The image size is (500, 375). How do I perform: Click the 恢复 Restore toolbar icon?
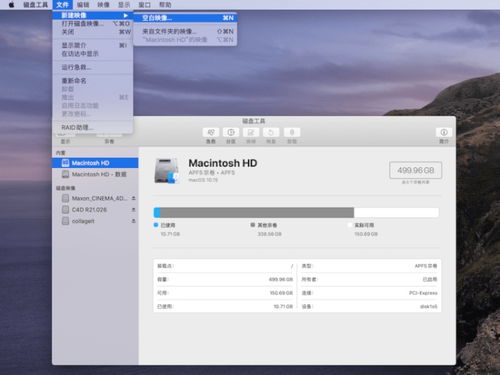click(271, 132)
